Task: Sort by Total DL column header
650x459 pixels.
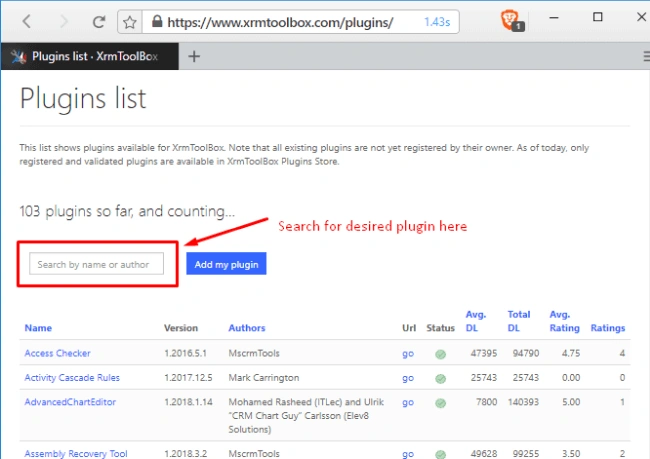Action: tap(519, 321)
